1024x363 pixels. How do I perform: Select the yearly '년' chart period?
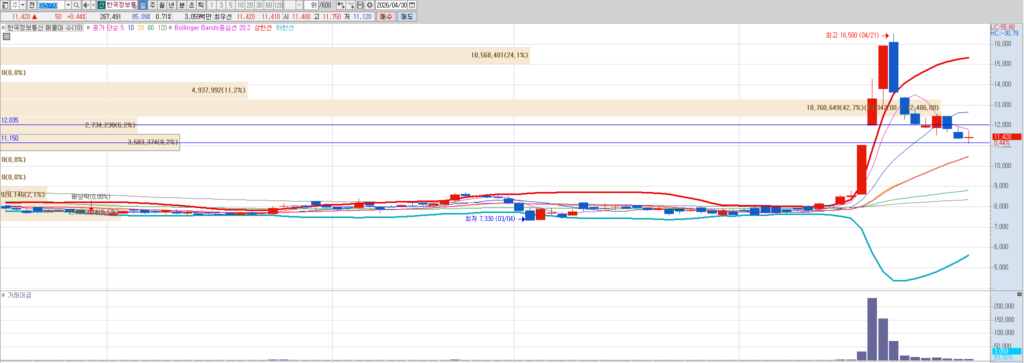tap(170, 5)
